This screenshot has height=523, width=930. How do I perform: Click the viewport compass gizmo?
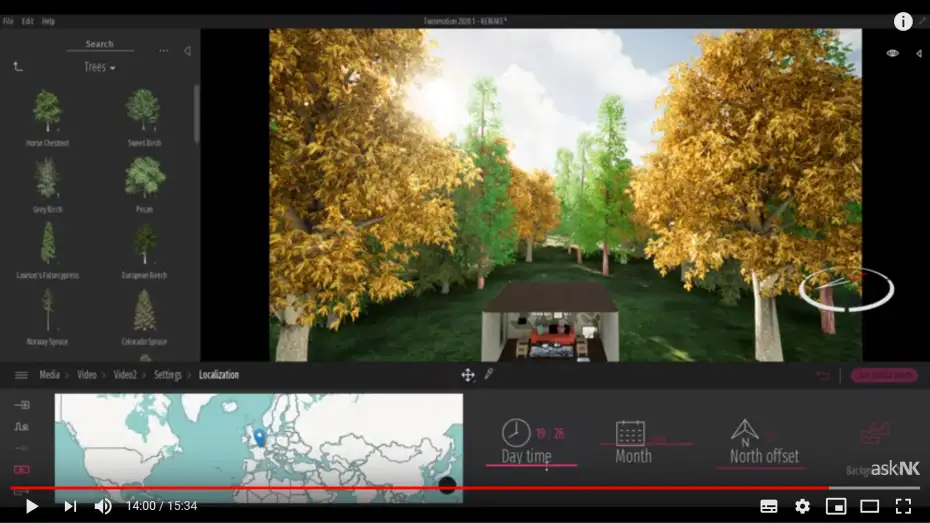pos(846,289)
